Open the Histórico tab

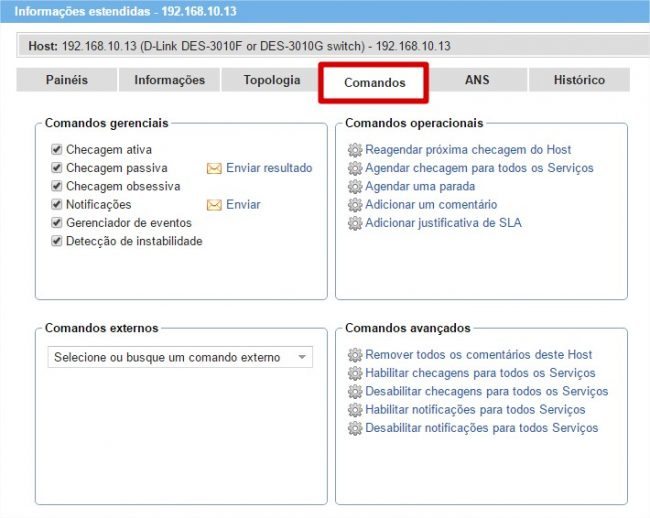click(x=578, y=80)
